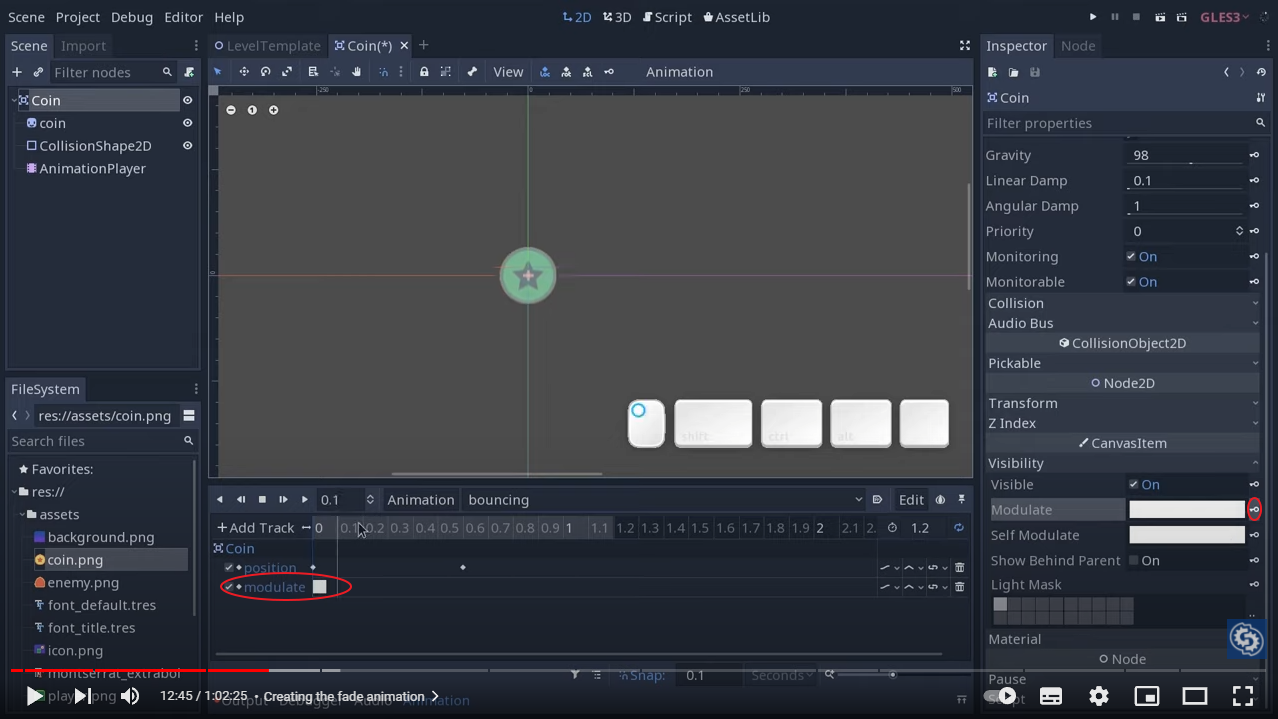This screenshot has width=1278, height=719.
Task: Add a new node with plus icon
Action: pos(17,72)
